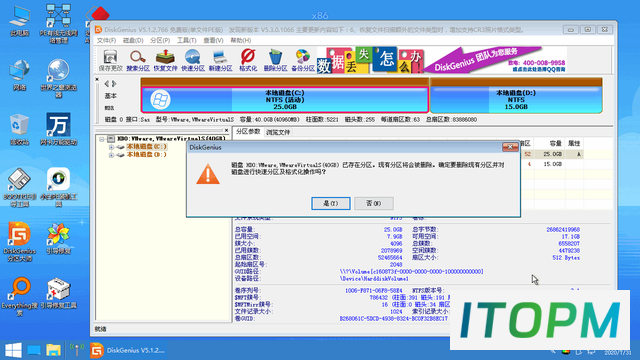Open the 工具(T) menu
The width and height of the screenshot is (640, 360).
pos(187,40)
